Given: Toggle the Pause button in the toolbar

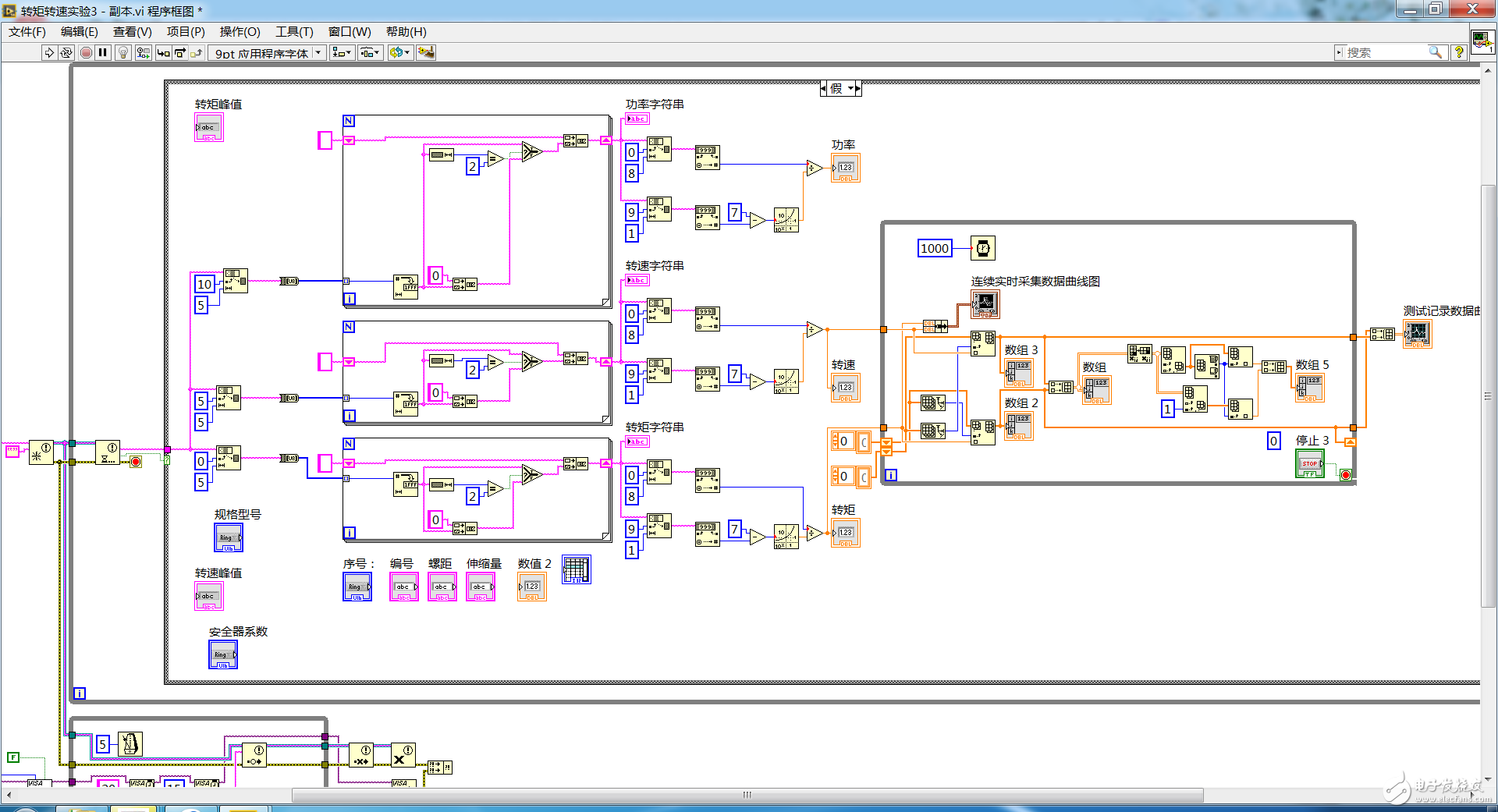Looking at the screenshot, I should point(102,53).
